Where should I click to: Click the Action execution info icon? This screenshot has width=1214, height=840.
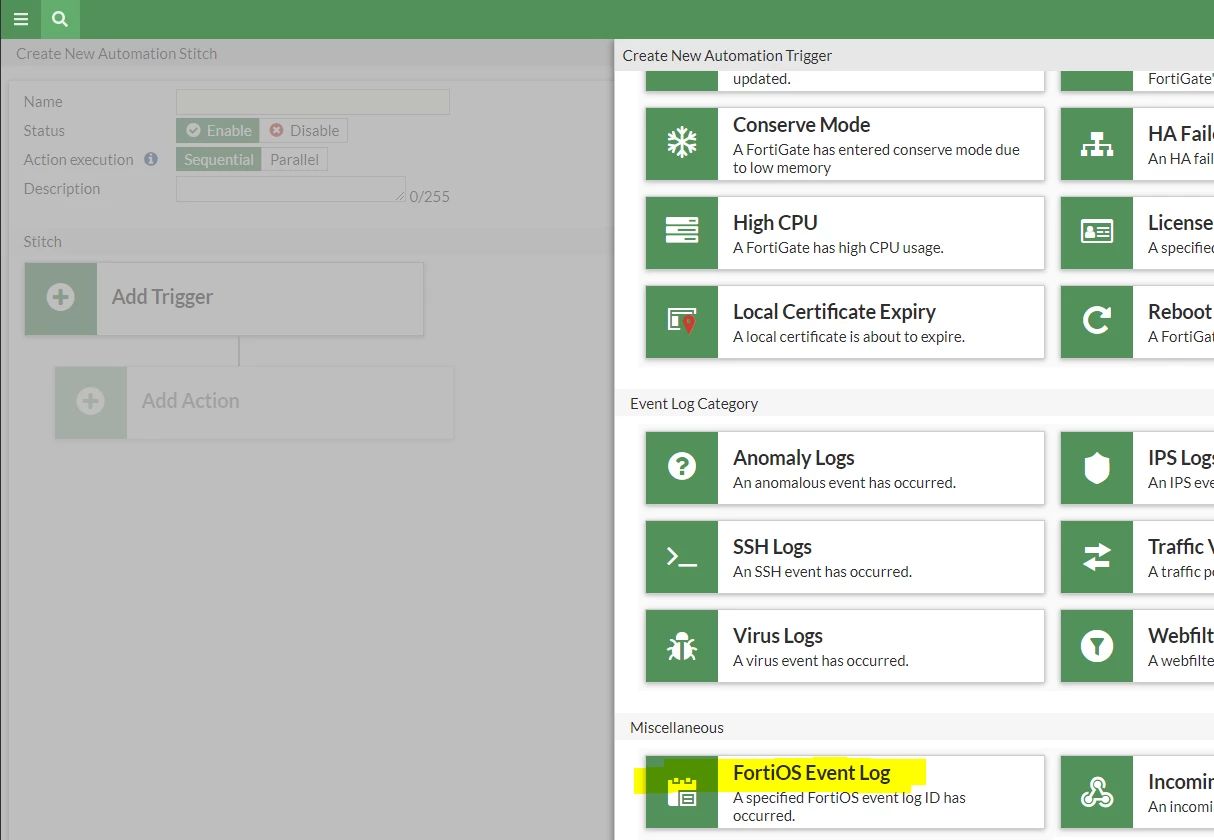tap(151, 159)
